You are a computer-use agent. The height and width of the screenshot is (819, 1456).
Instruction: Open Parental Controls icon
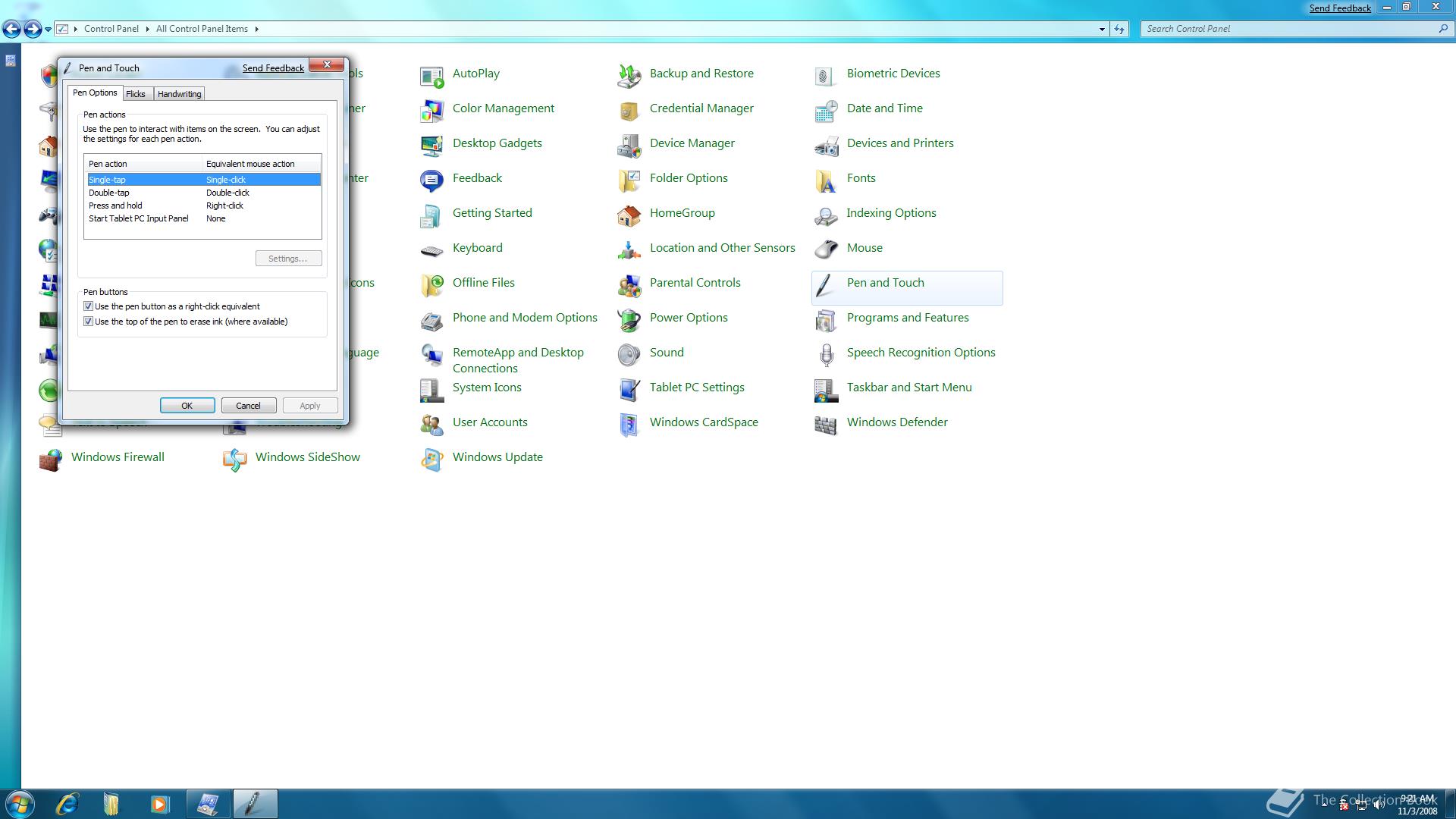(629, 286)
